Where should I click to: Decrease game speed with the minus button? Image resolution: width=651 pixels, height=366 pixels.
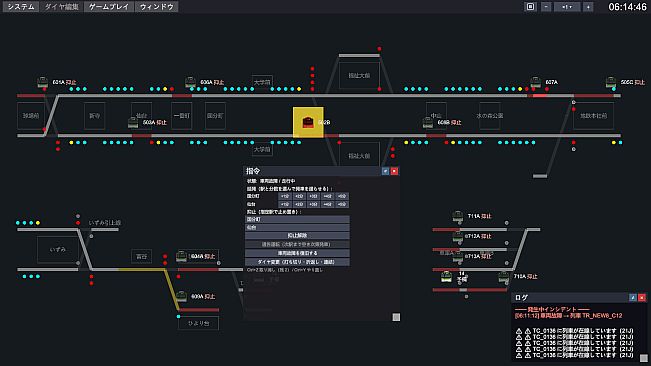(546, 7)
